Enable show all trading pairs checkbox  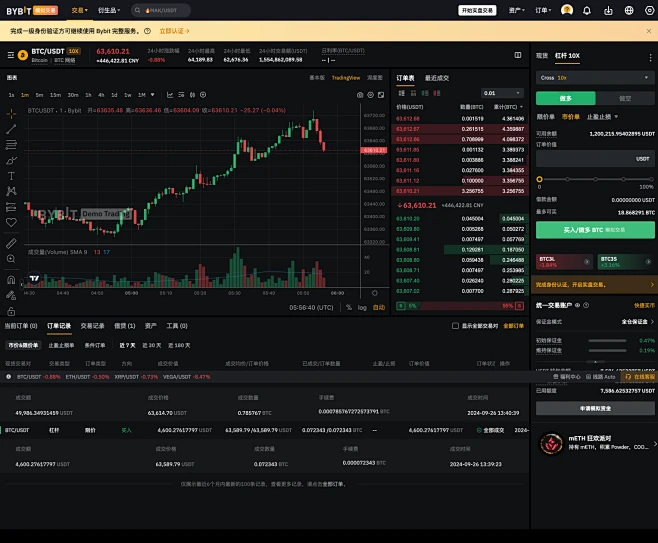(x=455, y=326)
